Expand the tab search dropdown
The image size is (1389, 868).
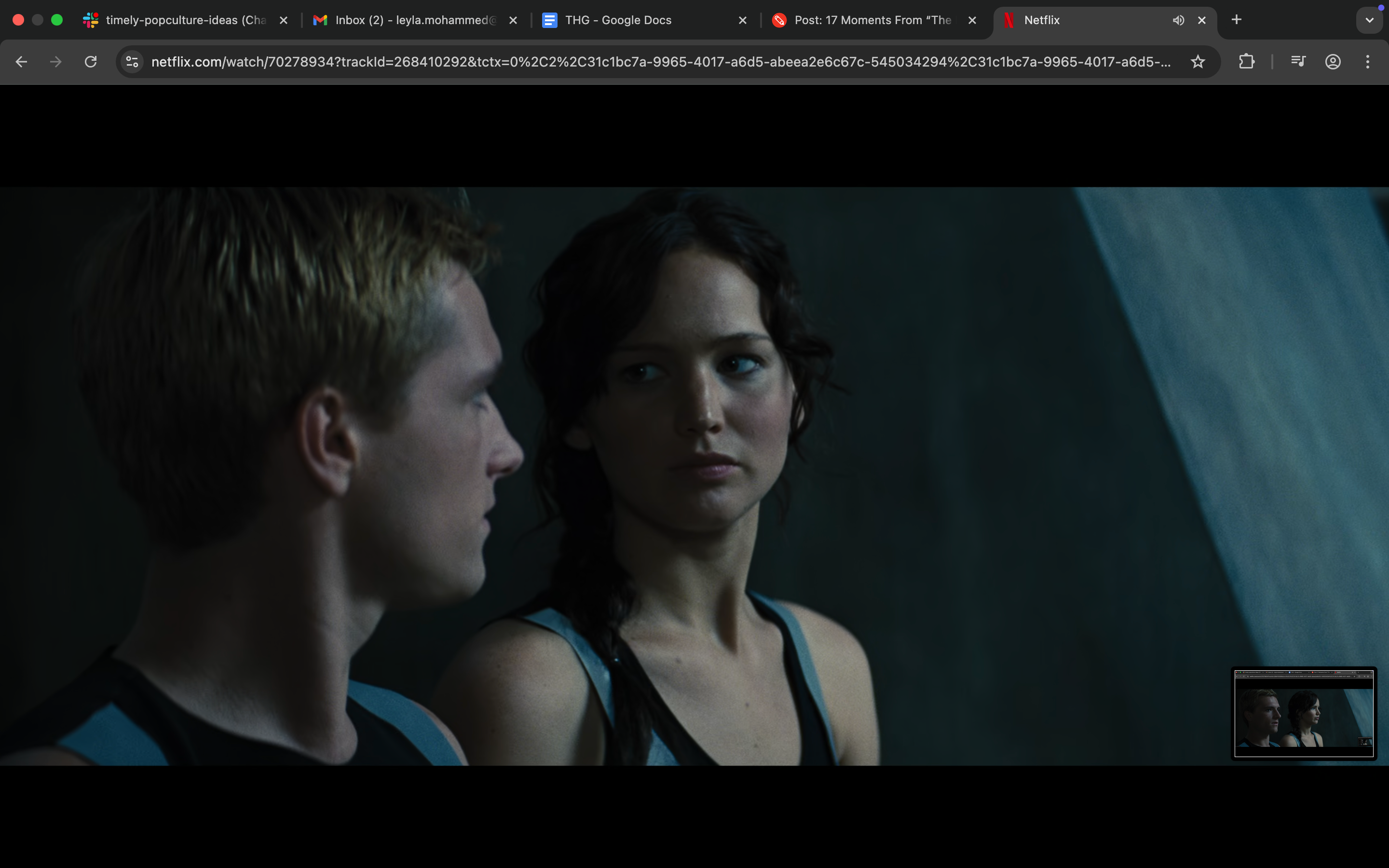point(1370,20)
